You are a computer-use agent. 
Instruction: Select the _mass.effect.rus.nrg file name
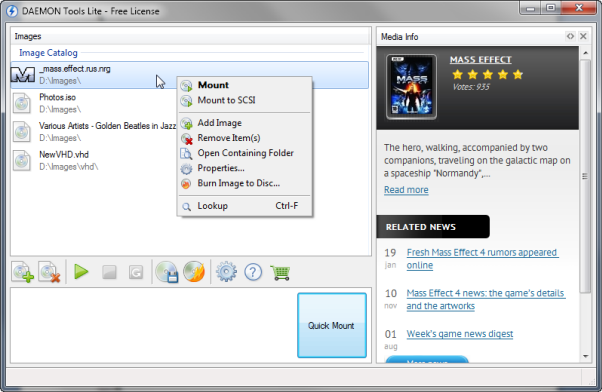(x=75, y=69)
